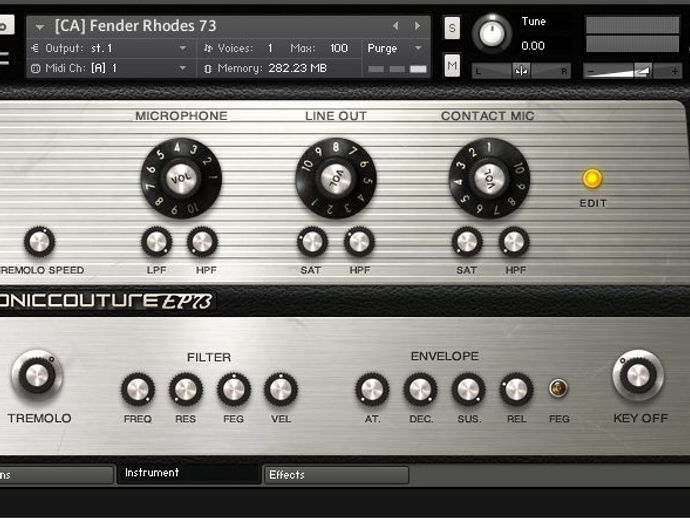This screenshot has height=518, width=690.
Task: Click the large Tremolo knob
Action: coord(37,376)
